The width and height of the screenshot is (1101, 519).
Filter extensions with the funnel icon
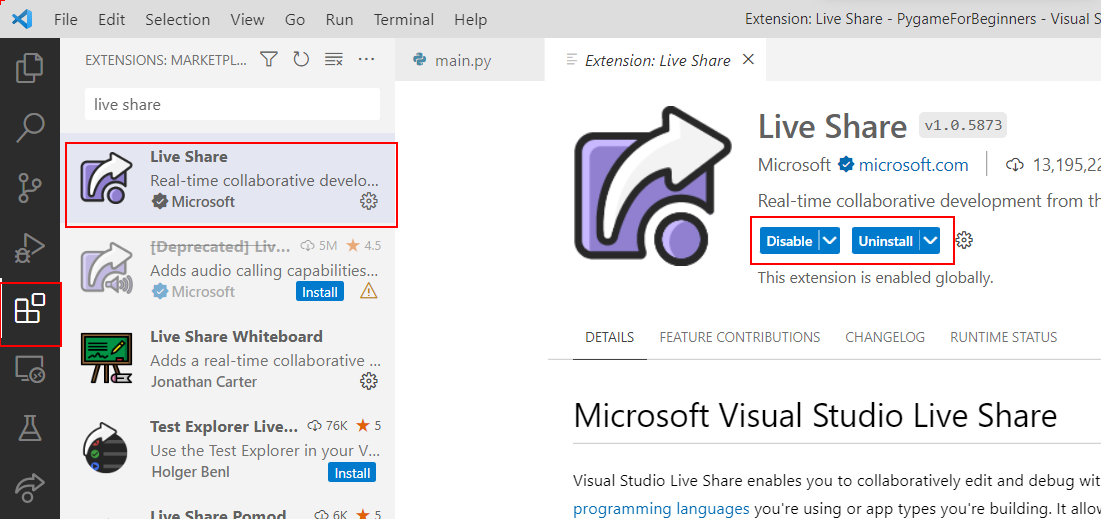click(268, 60)
